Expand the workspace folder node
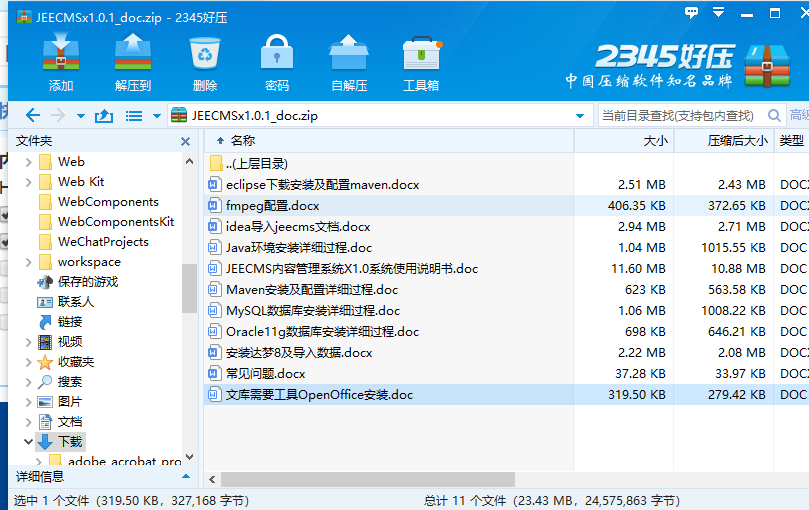Screen dimensions: 809x510 [x=29, y=262]
